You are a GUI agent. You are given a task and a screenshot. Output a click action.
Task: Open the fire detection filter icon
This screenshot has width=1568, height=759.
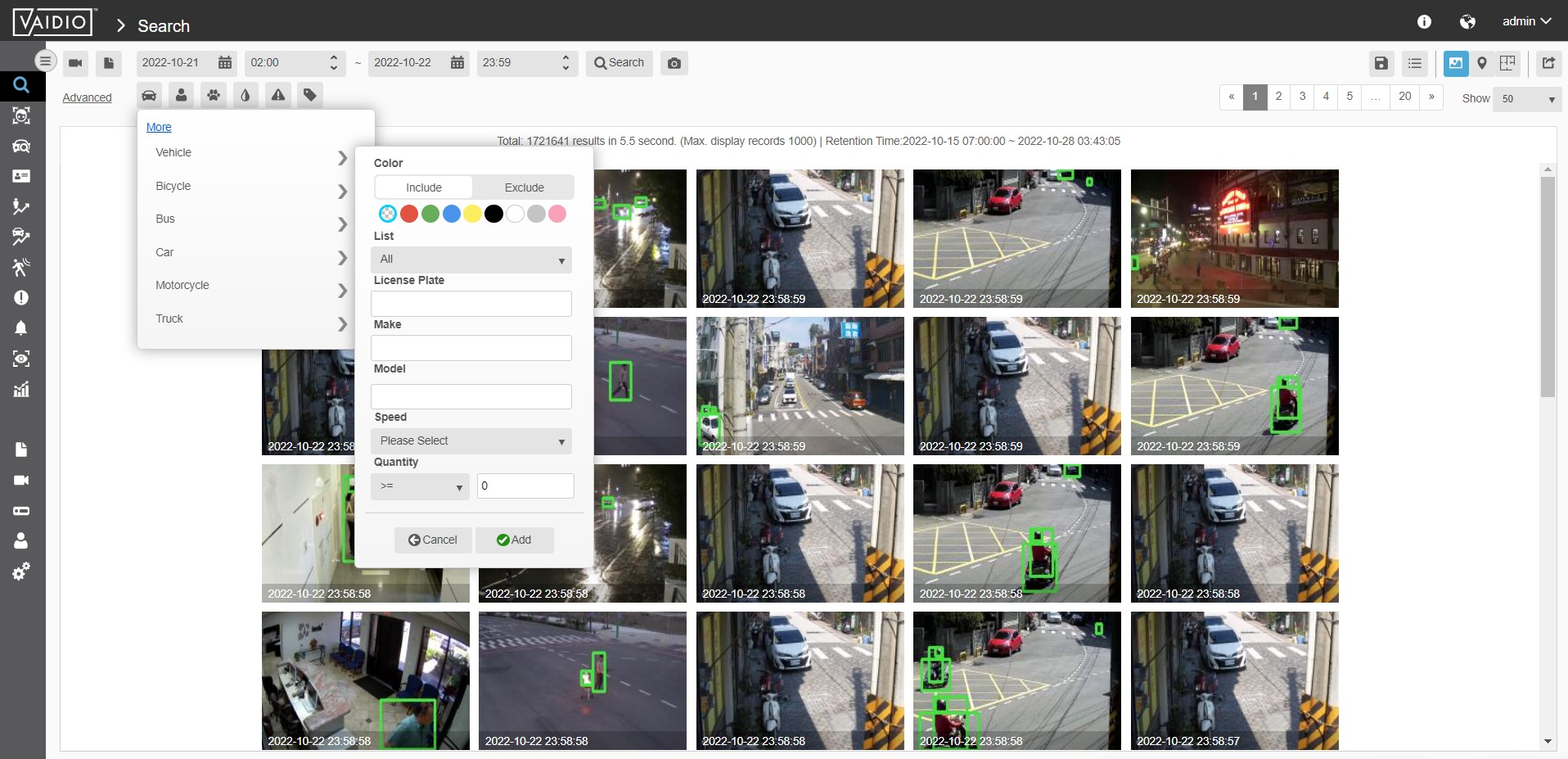coord(246,96)
